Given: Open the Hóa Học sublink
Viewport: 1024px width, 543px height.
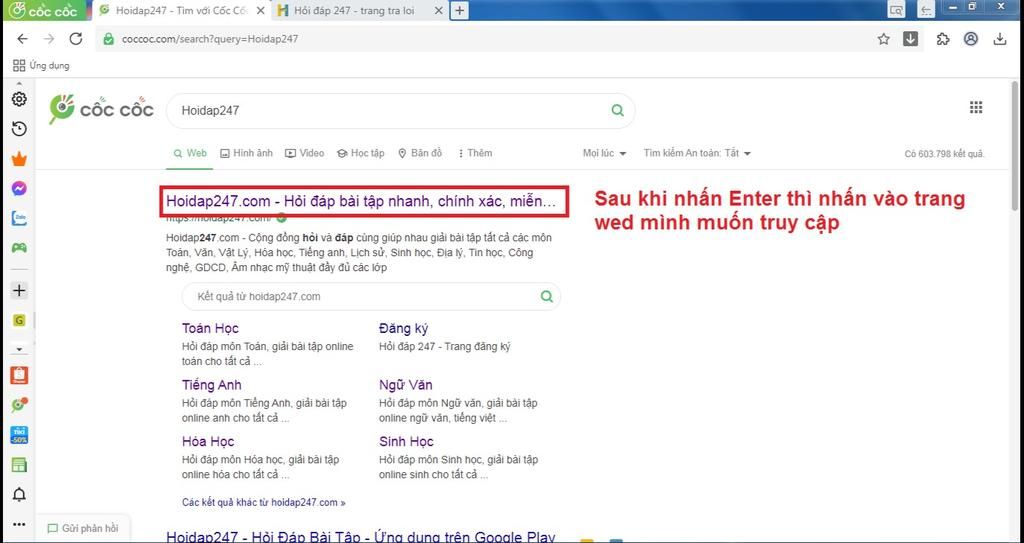Looking at the screenshot, I should [208, 442].
